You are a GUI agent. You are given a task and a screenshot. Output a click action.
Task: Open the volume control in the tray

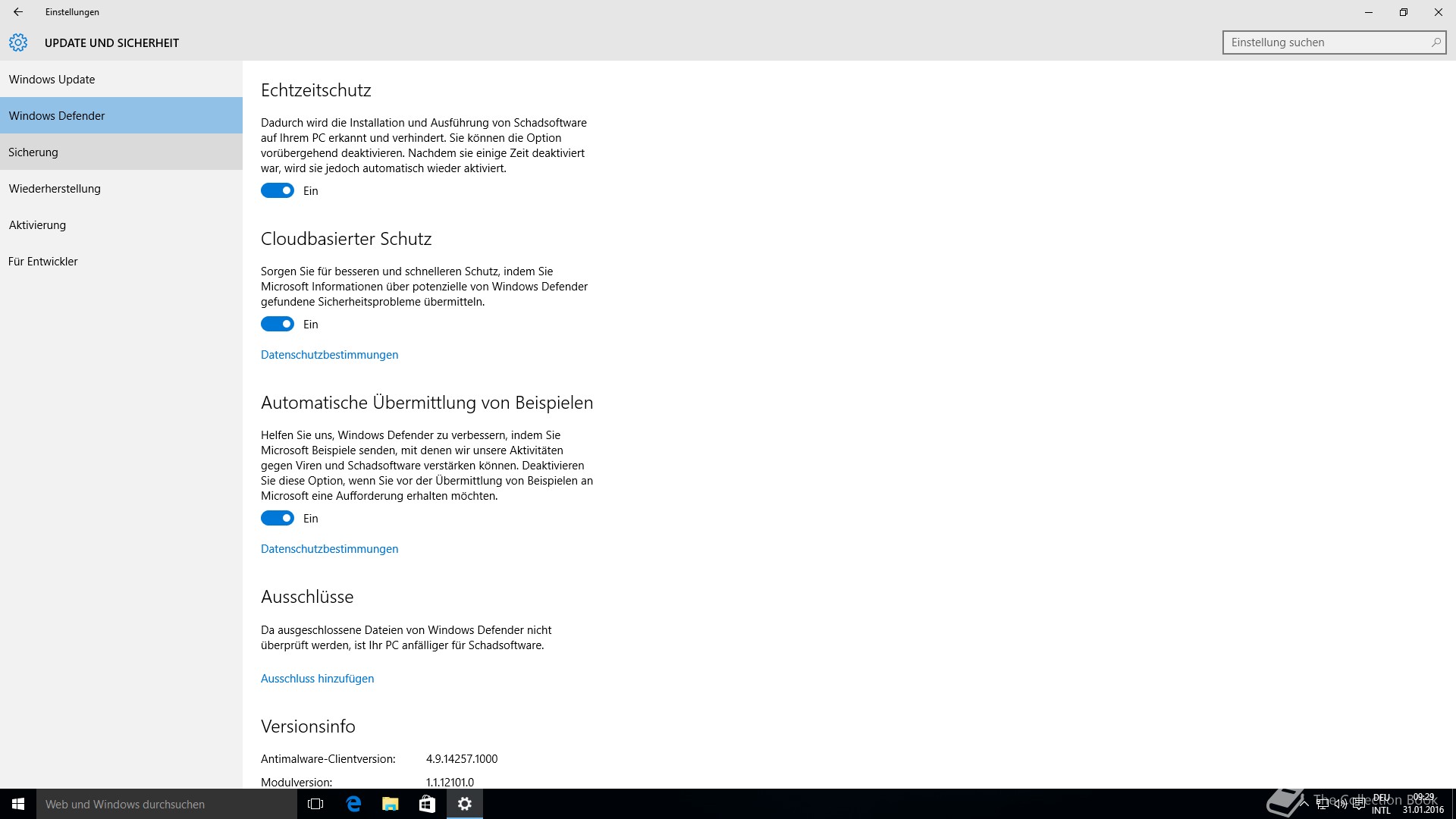[1341, 804]
